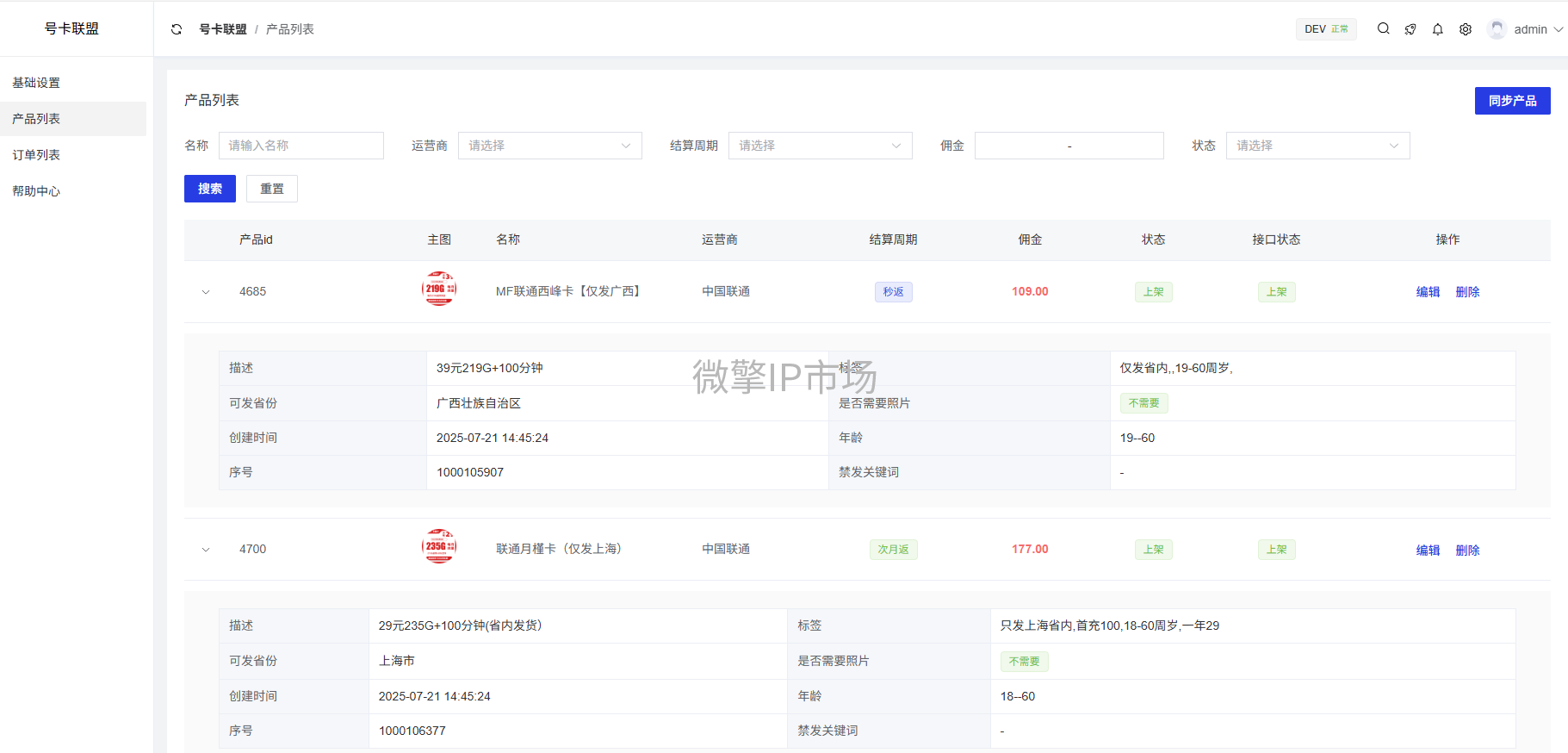Screen dimensions: 1568x753
Task: Open the 状态 dropdown filter
Action: click(x=1317, y=146)
